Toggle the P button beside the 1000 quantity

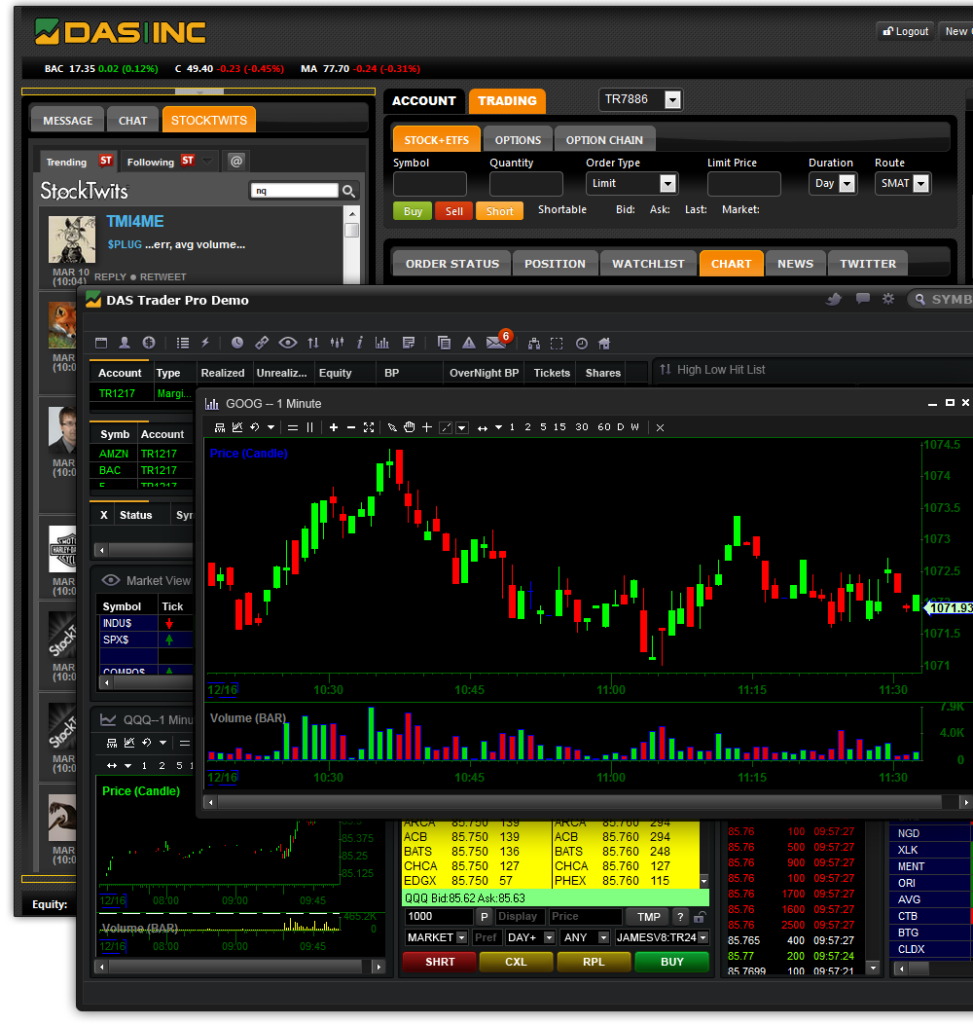(x=484, y=917)
